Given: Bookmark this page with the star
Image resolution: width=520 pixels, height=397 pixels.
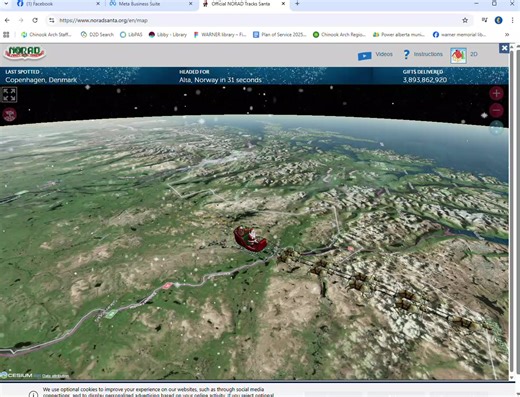Looking at the screenshot, I should pos(465,20).
